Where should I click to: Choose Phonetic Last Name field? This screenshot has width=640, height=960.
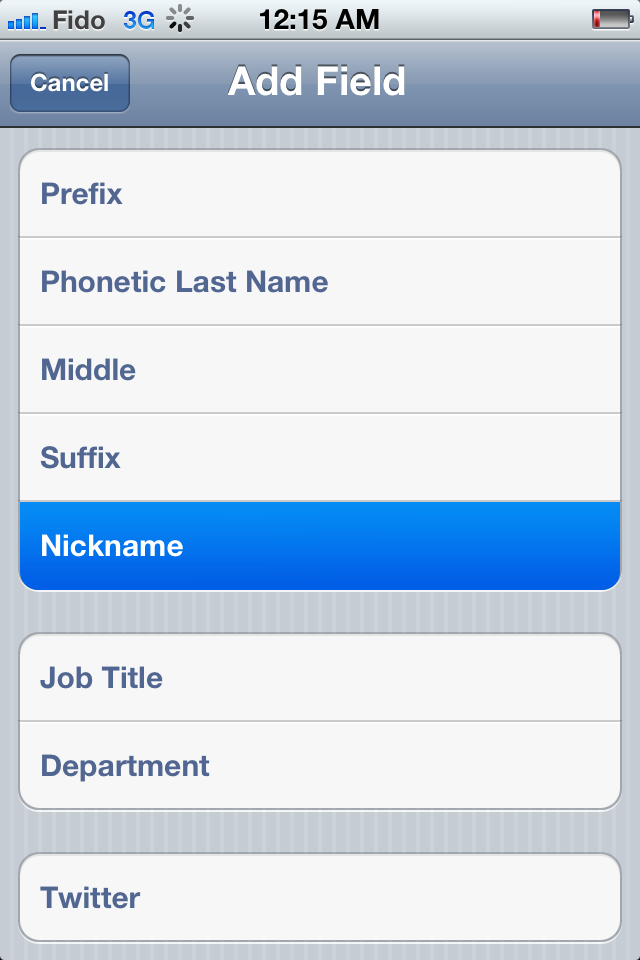[x=320, y=282]
